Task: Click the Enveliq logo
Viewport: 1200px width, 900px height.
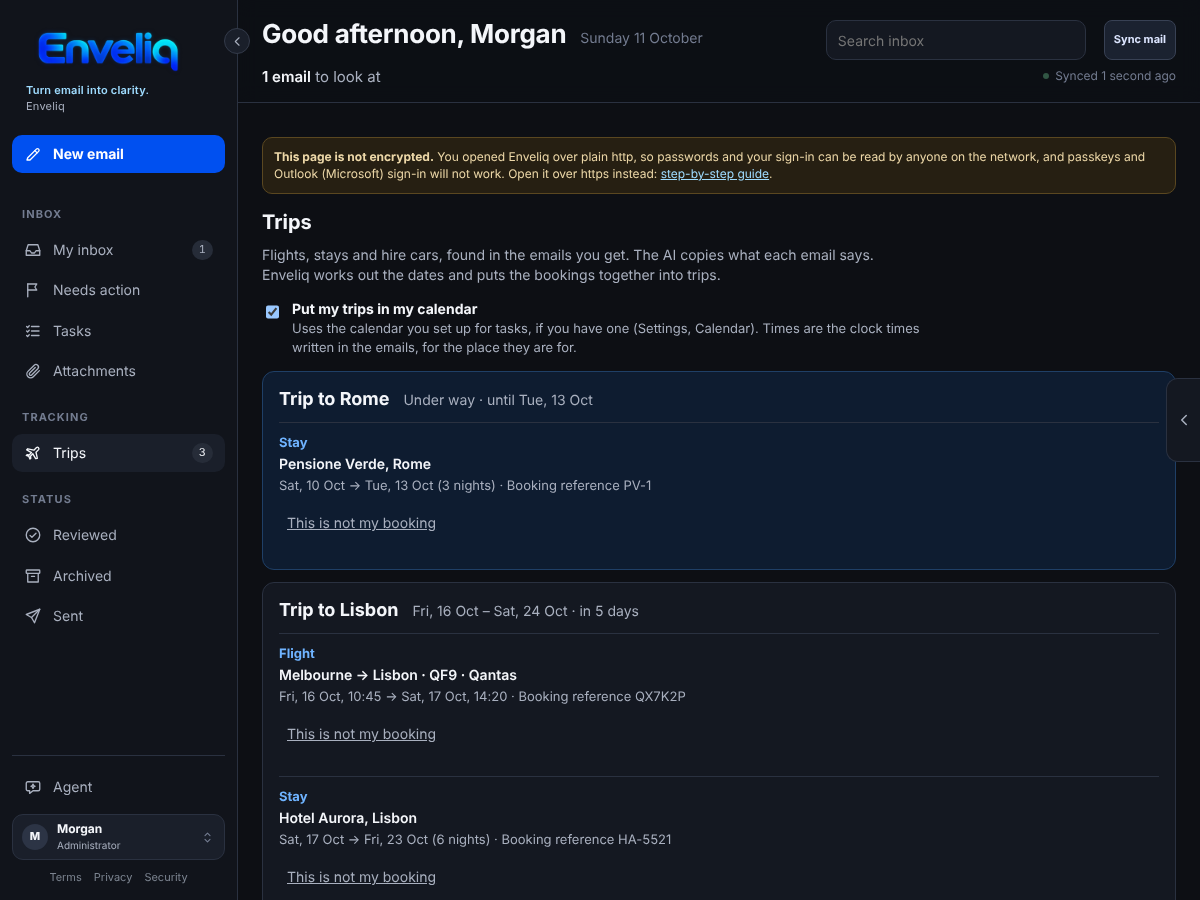Action: coord(108,51)
